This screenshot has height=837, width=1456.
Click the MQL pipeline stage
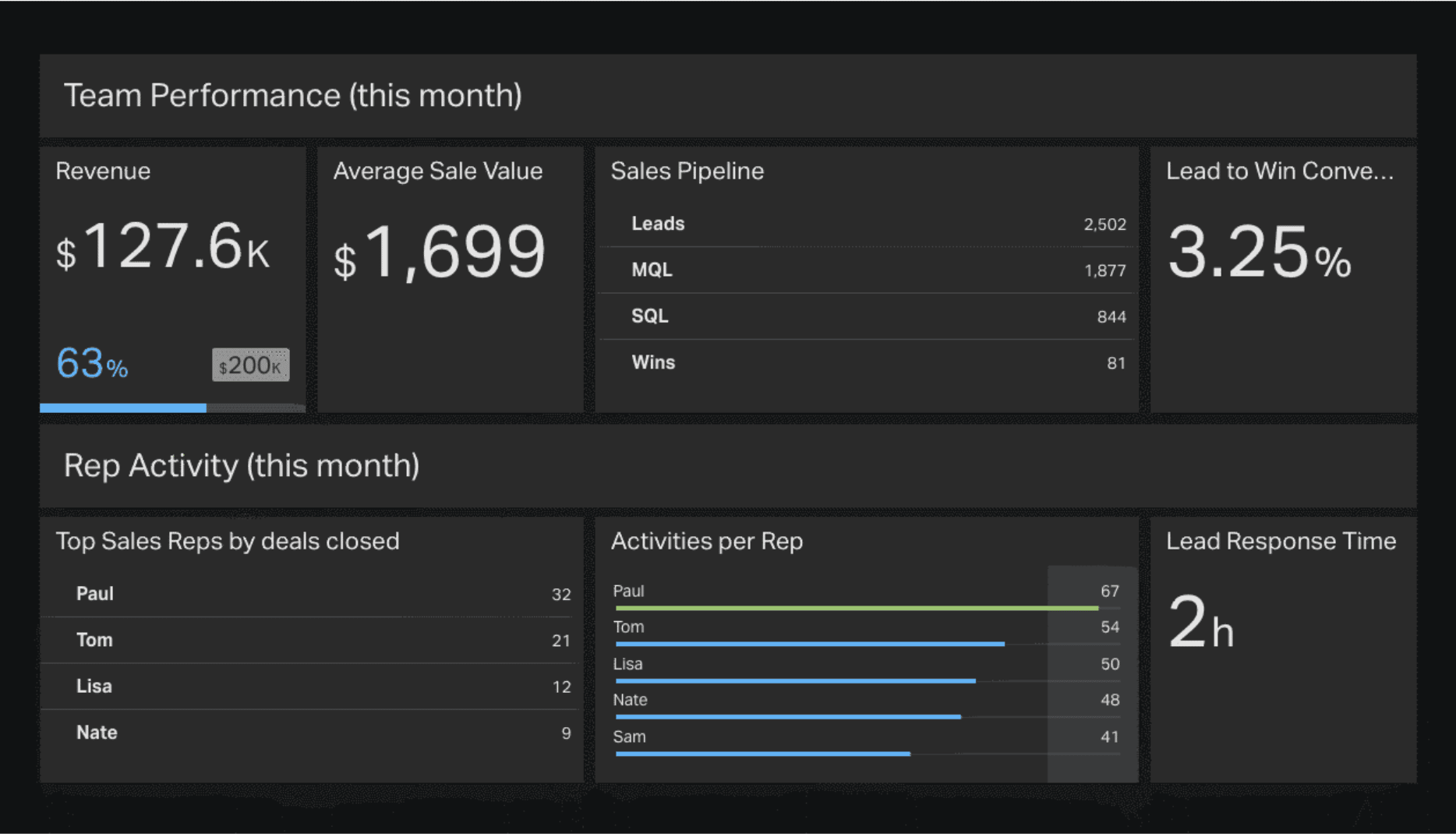coord(865,270)
